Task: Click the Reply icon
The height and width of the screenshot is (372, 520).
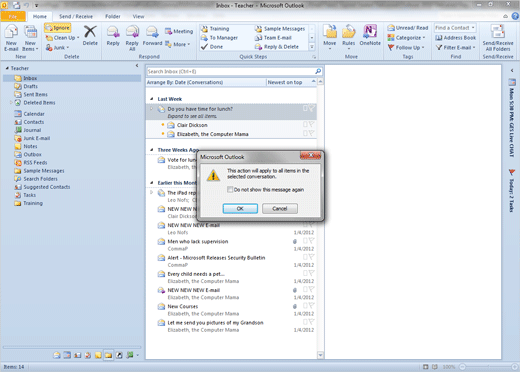Action: pos(113,32)
